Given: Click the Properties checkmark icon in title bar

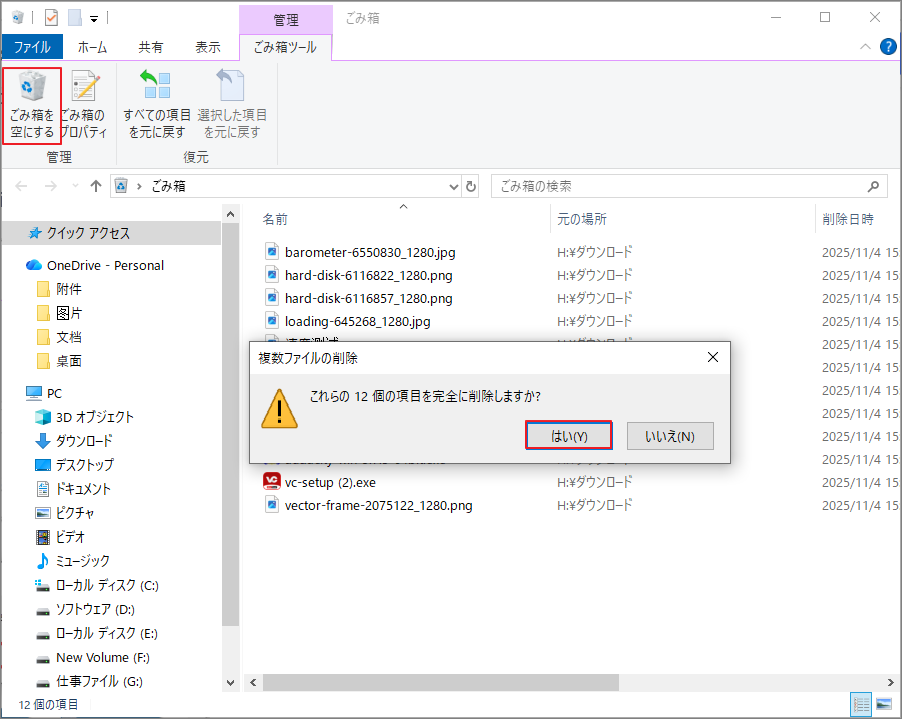Looking at the screenshot, I should [x=51, y=18].
